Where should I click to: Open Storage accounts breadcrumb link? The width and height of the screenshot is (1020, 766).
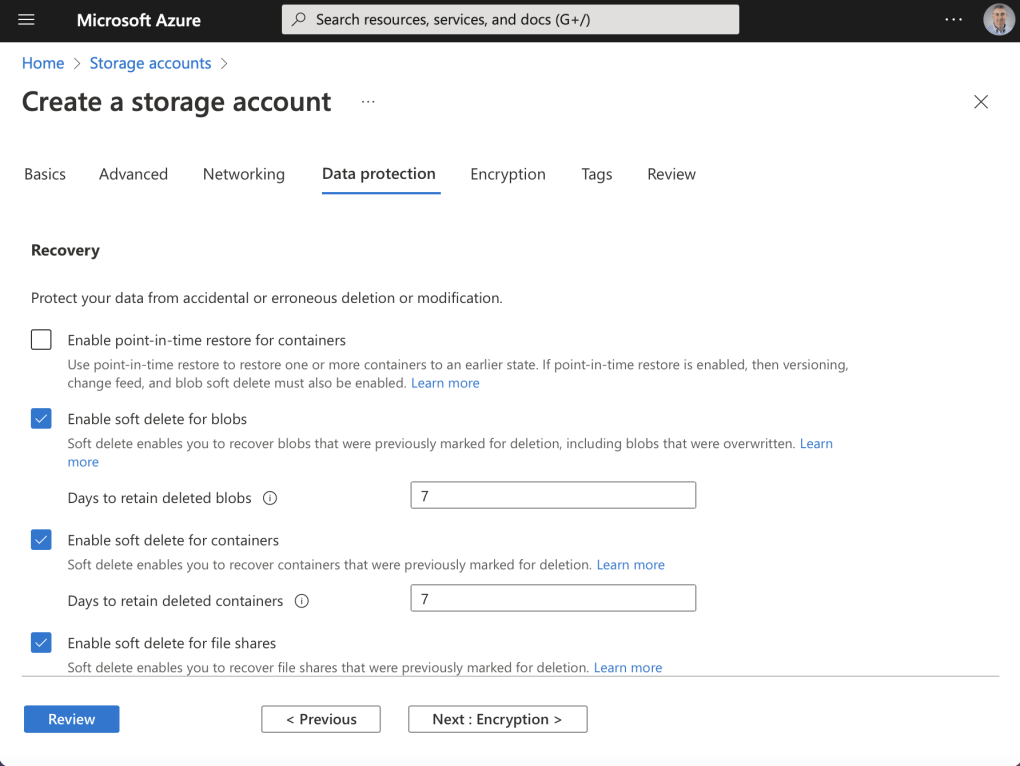(150, 63)
